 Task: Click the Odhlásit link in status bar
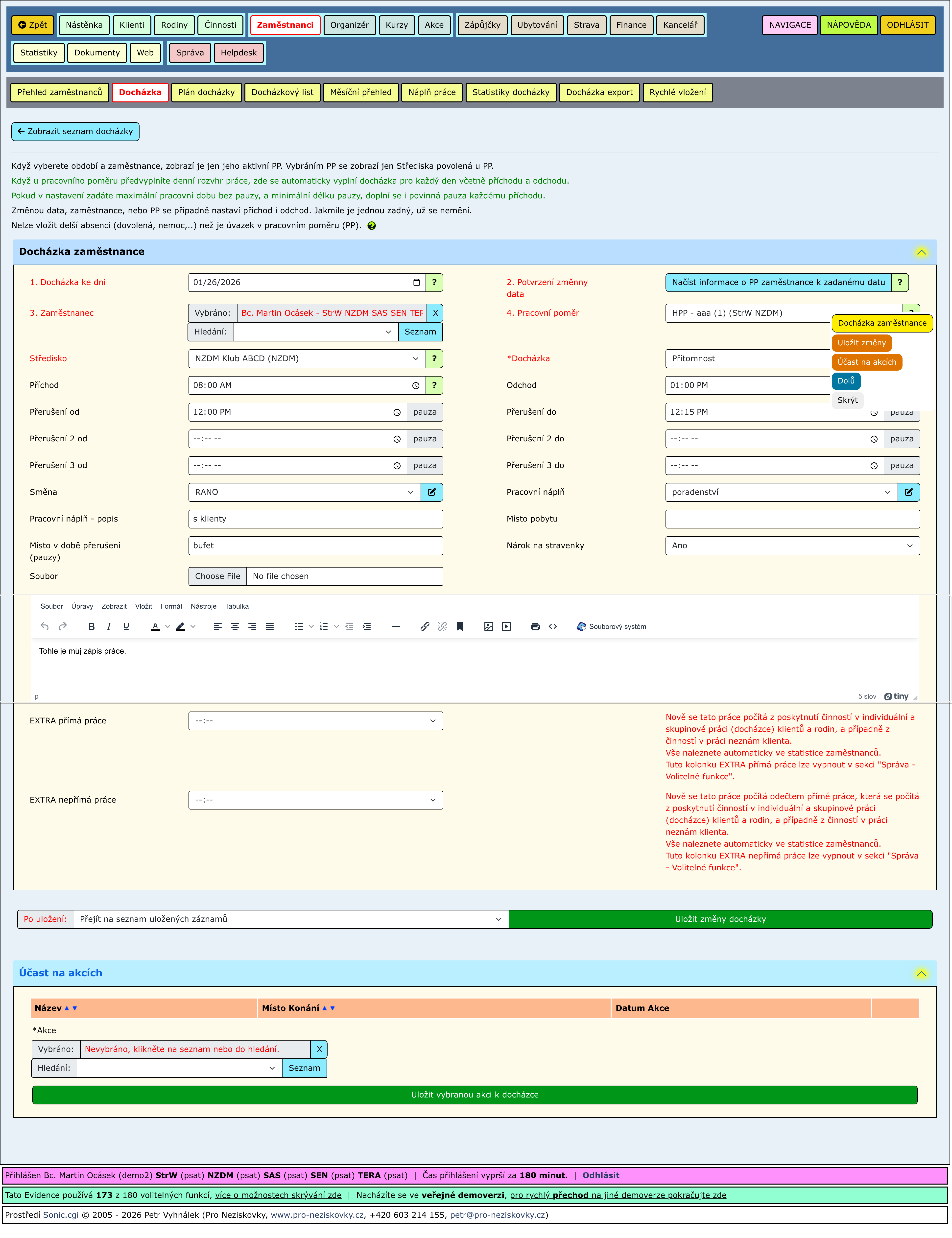click(600, 1175)
